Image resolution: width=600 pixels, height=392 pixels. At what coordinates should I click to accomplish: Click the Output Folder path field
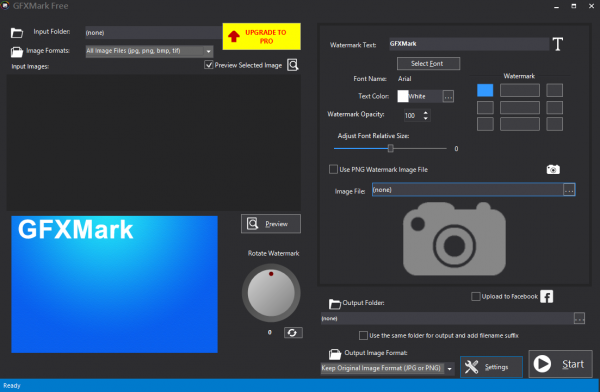point(447,318)
